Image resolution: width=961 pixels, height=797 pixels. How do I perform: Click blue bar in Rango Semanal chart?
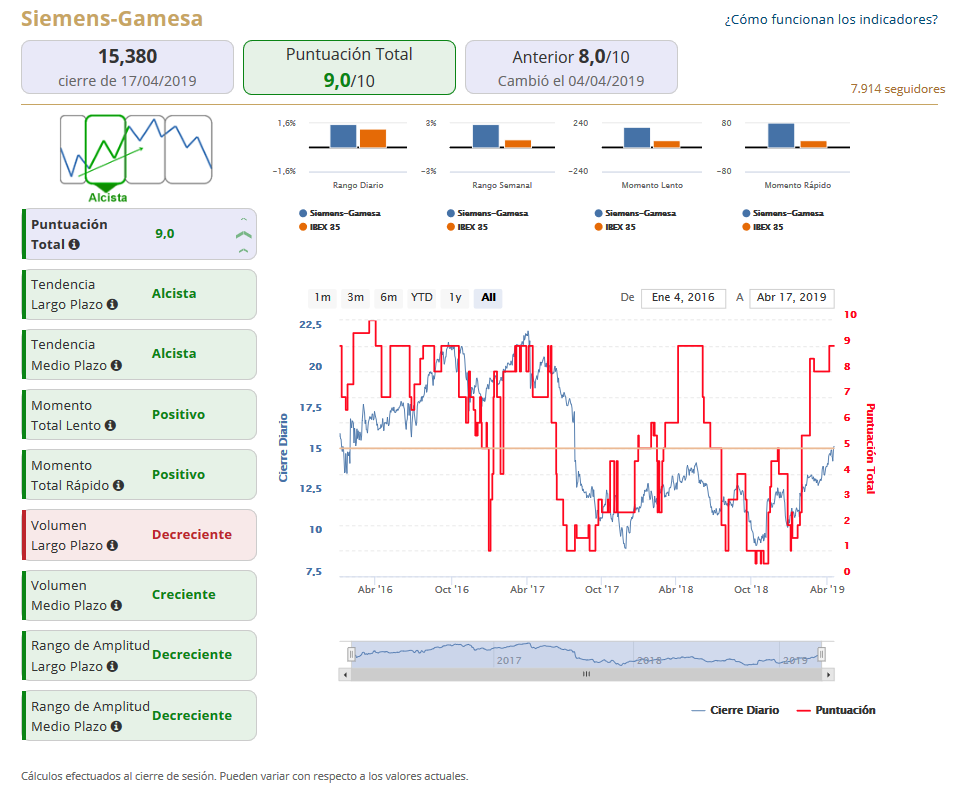pos(485,136)
